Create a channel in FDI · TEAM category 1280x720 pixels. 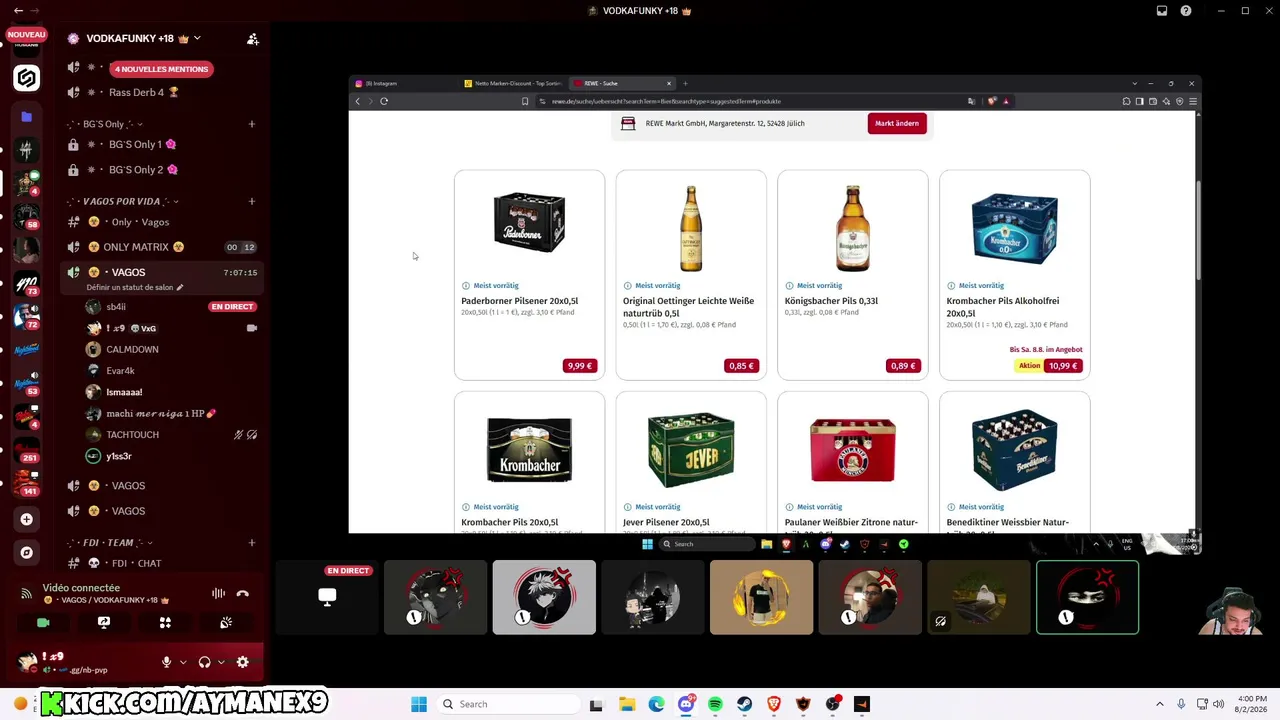[252, 543]
